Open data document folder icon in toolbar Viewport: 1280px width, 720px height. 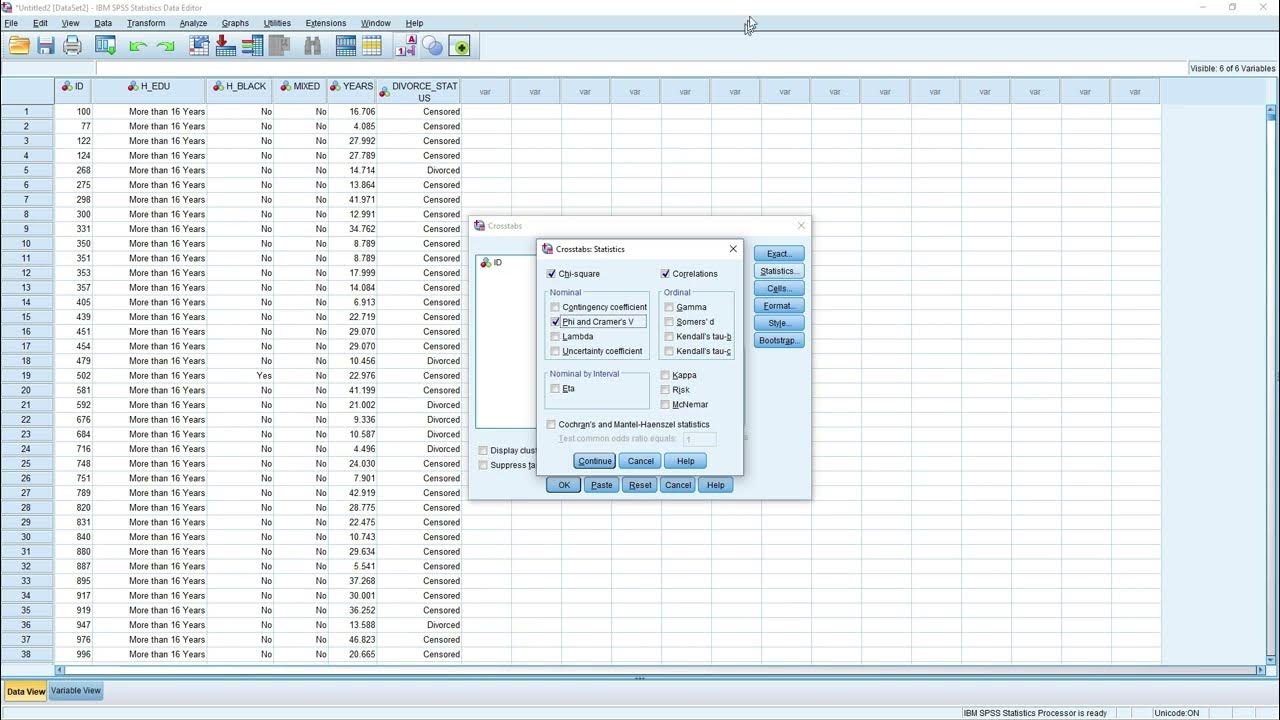(x=19, y=45)
